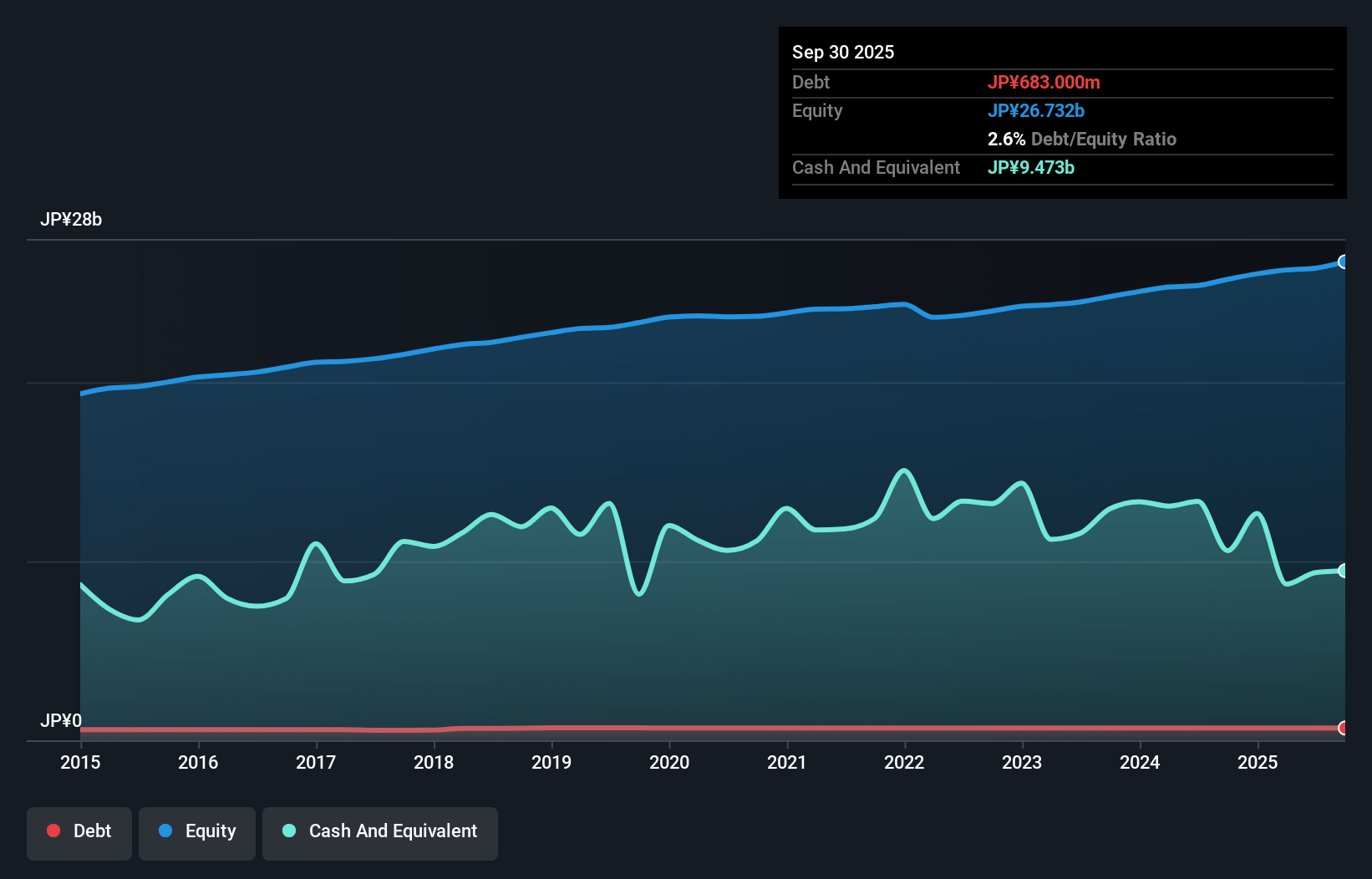Expand the Sep 30 2025 tooltip panel
The width and height of the screenshot is (1372, 879).
point(1063,113)
